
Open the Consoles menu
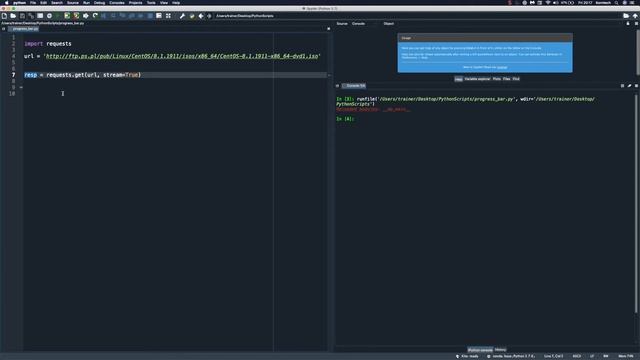[x=117, y=2]
